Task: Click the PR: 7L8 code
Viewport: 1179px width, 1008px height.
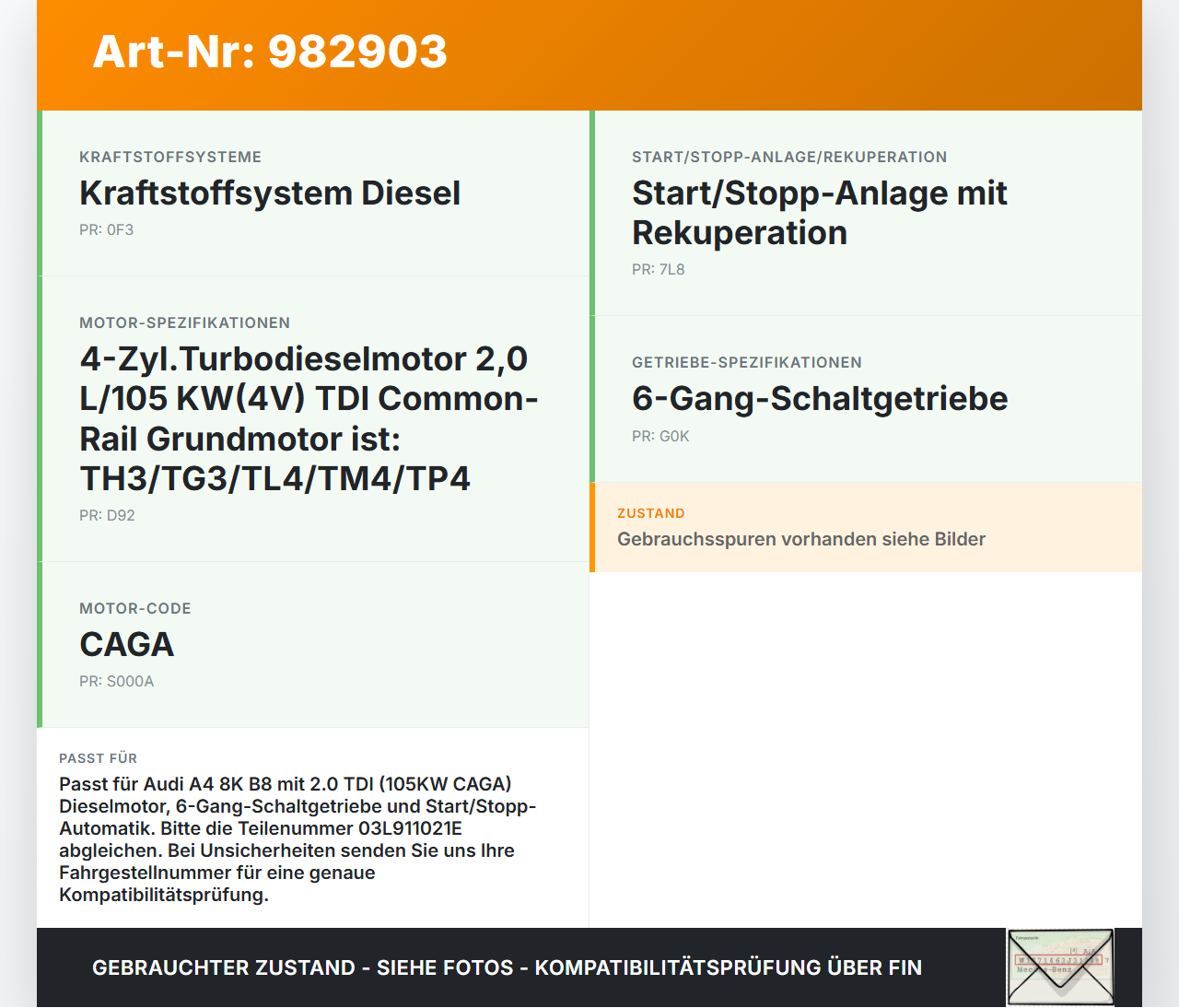Action: click(x=658, y=269)
